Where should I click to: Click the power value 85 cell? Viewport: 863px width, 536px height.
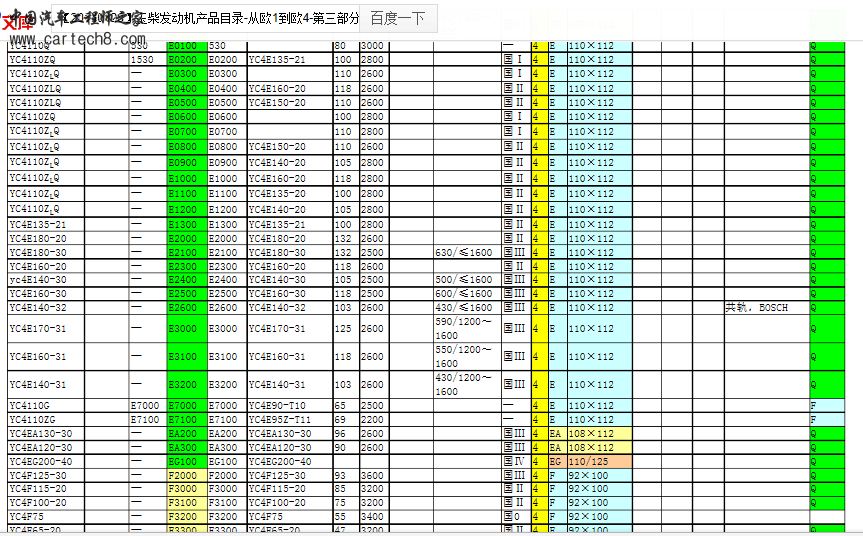(346, 489)
